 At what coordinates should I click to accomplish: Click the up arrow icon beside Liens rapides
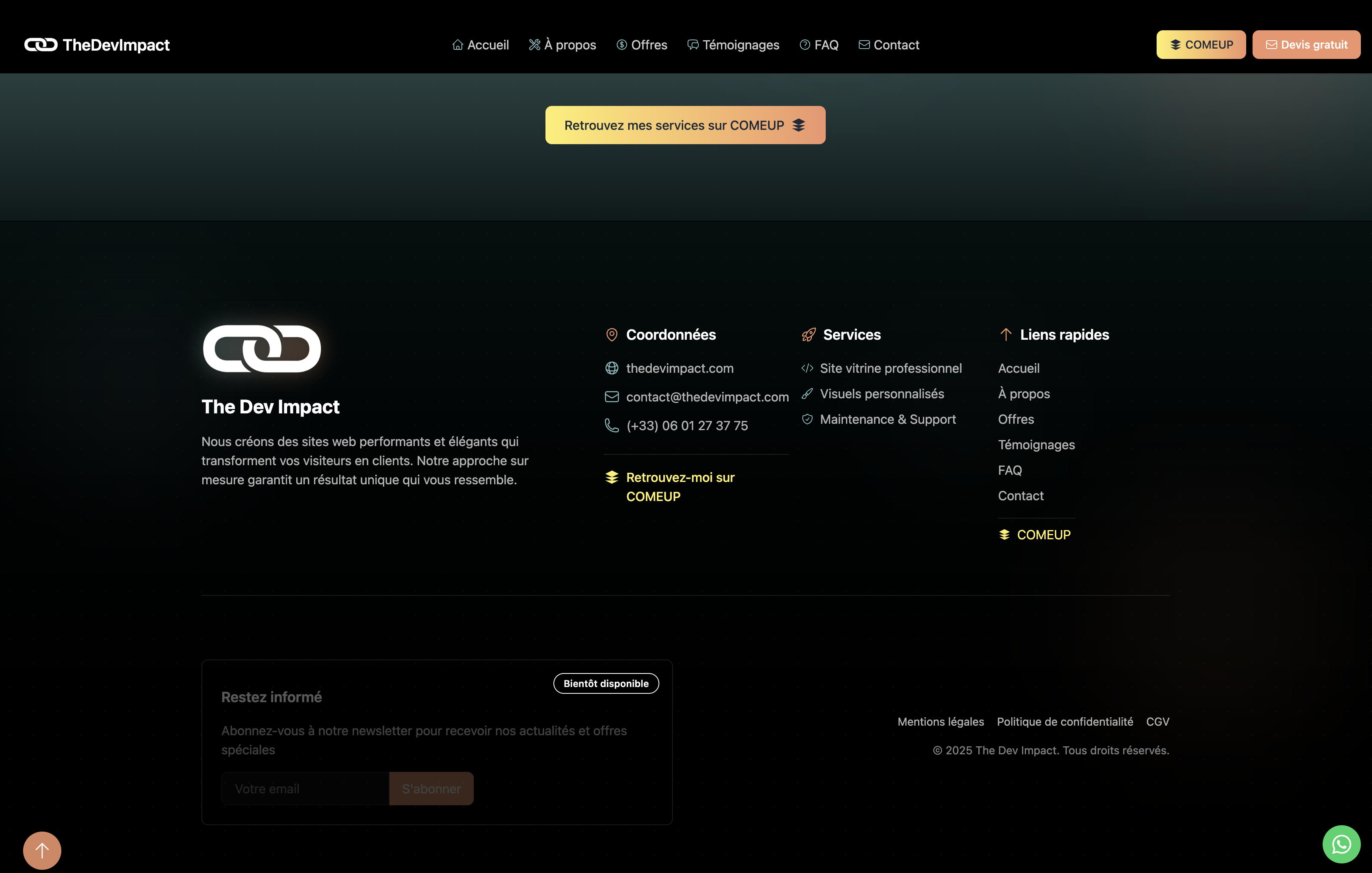[1006, 335]
